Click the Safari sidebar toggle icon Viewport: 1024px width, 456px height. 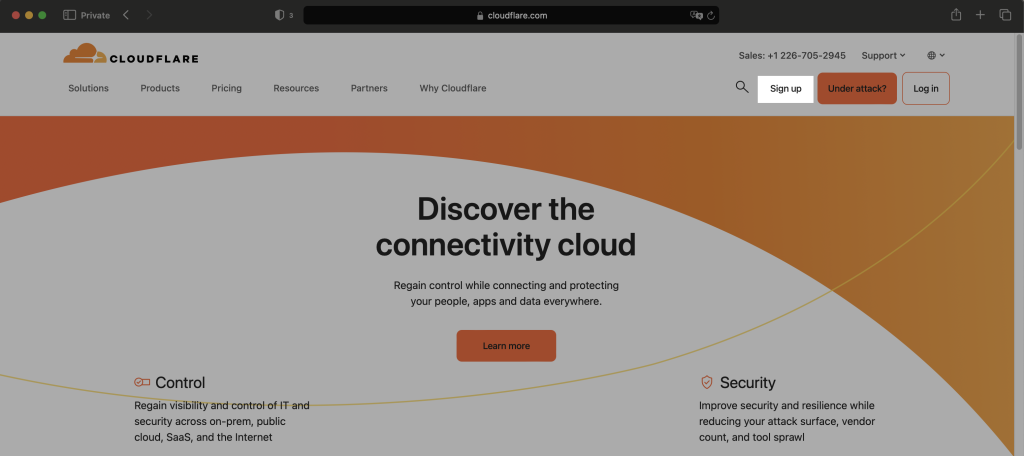pos(70,15)
